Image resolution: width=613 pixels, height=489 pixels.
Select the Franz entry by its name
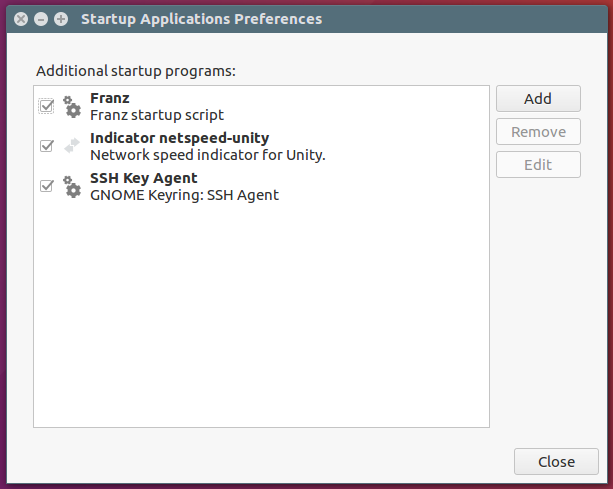[x=109, y=98]
